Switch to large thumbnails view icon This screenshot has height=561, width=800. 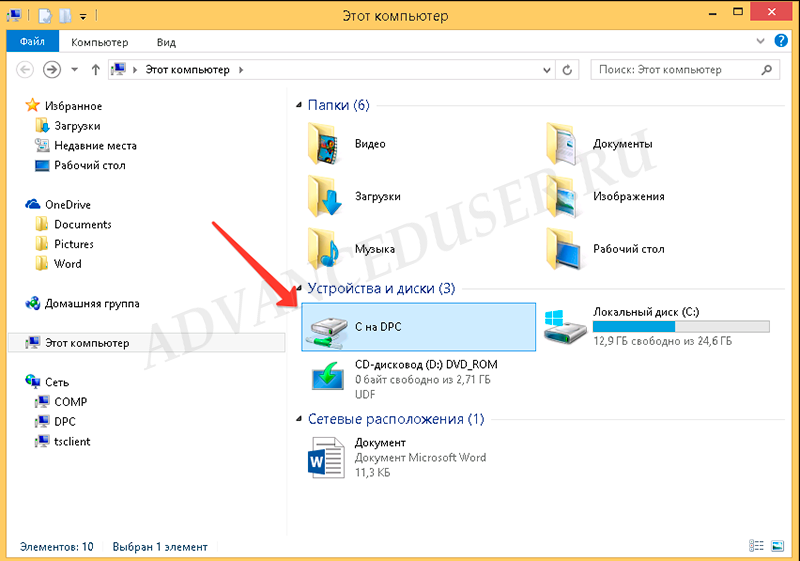click(776, 546)
